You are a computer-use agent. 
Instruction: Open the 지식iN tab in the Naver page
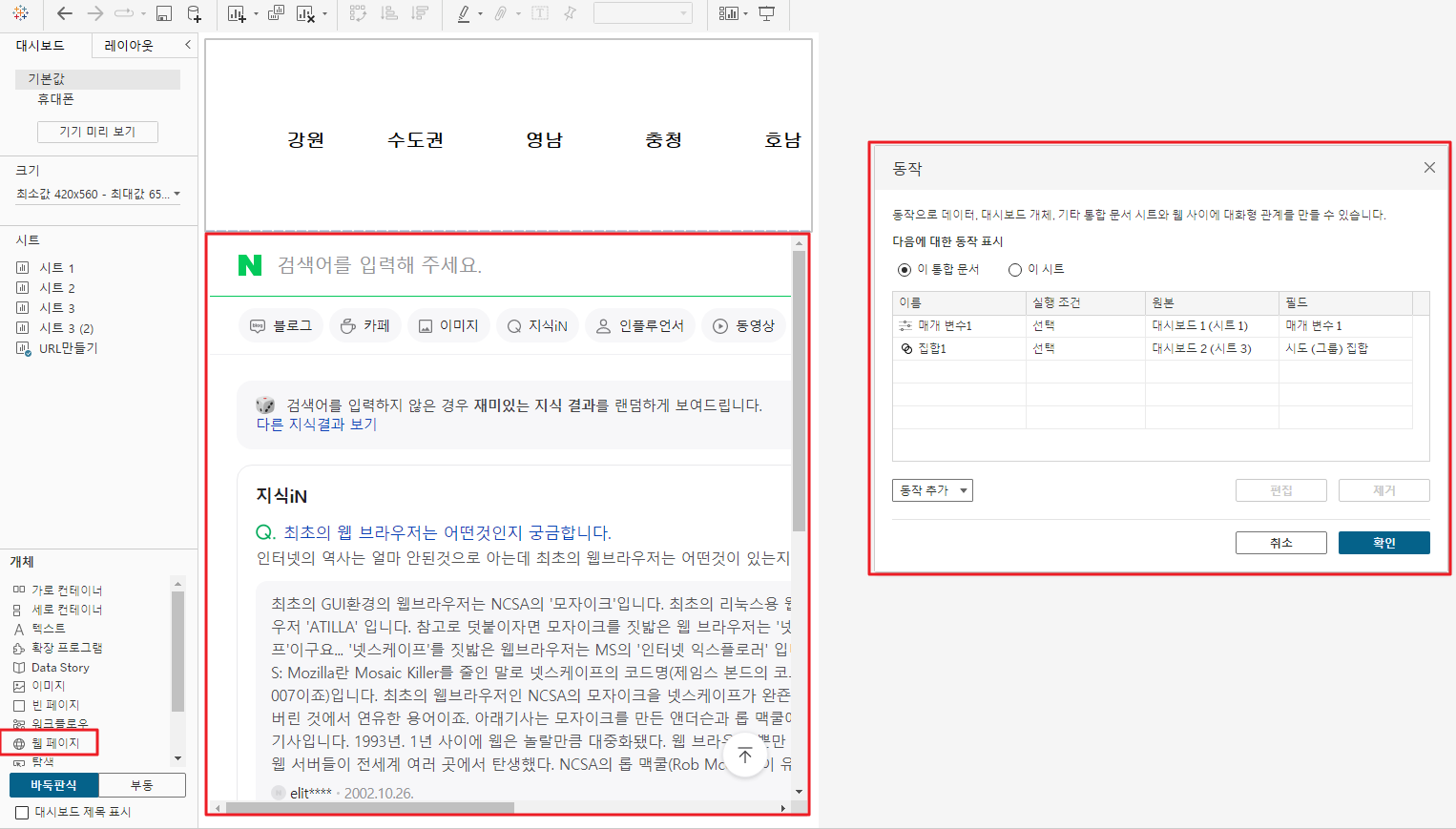[x=538, y=326]
